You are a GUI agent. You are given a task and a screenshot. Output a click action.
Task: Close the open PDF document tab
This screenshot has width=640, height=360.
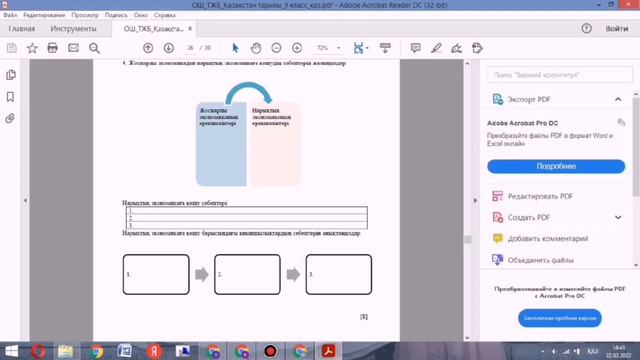click(x=190, y=29)
